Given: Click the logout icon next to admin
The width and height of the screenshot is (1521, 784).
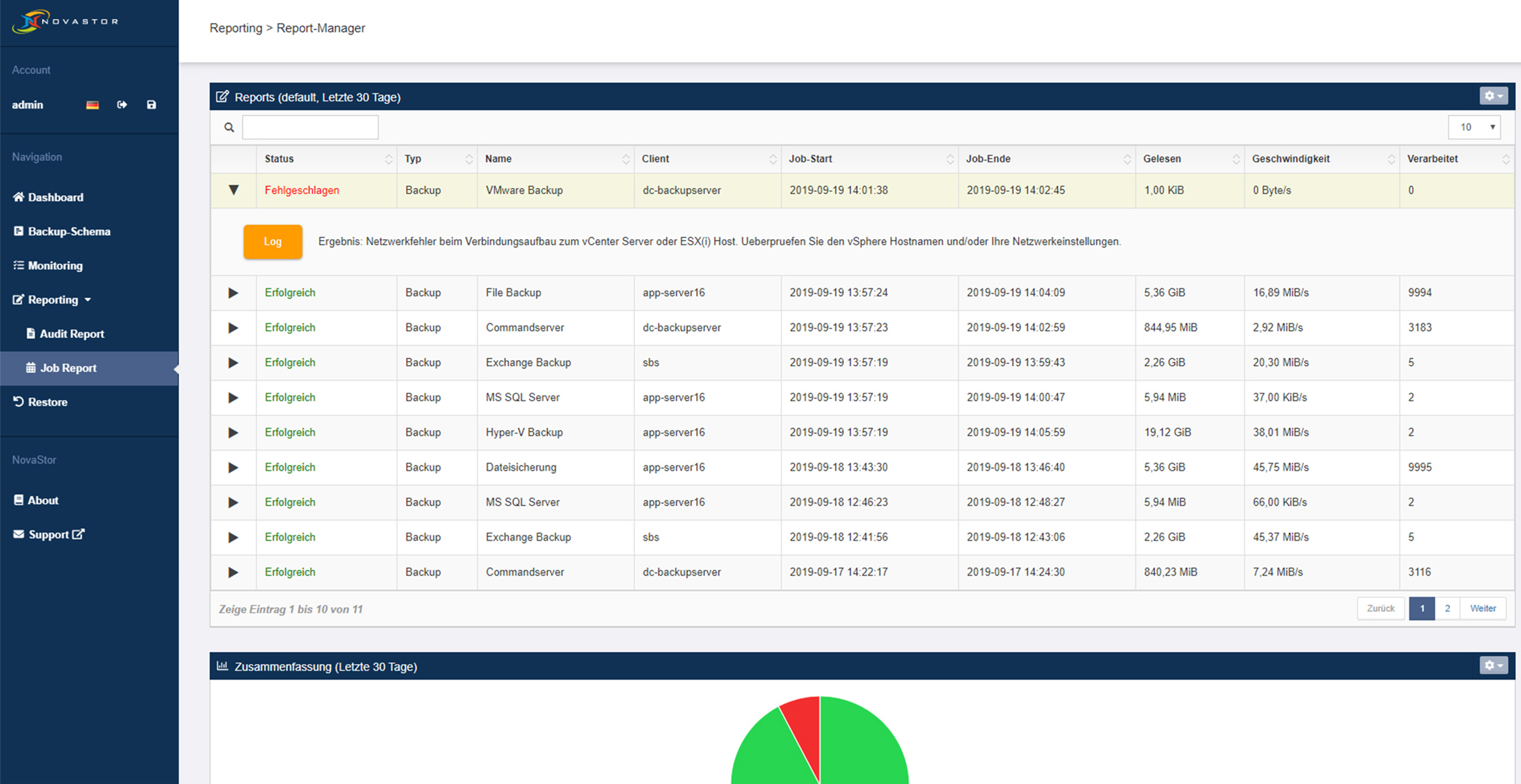Looking at the screenshot, I should (x=122, y=104).
